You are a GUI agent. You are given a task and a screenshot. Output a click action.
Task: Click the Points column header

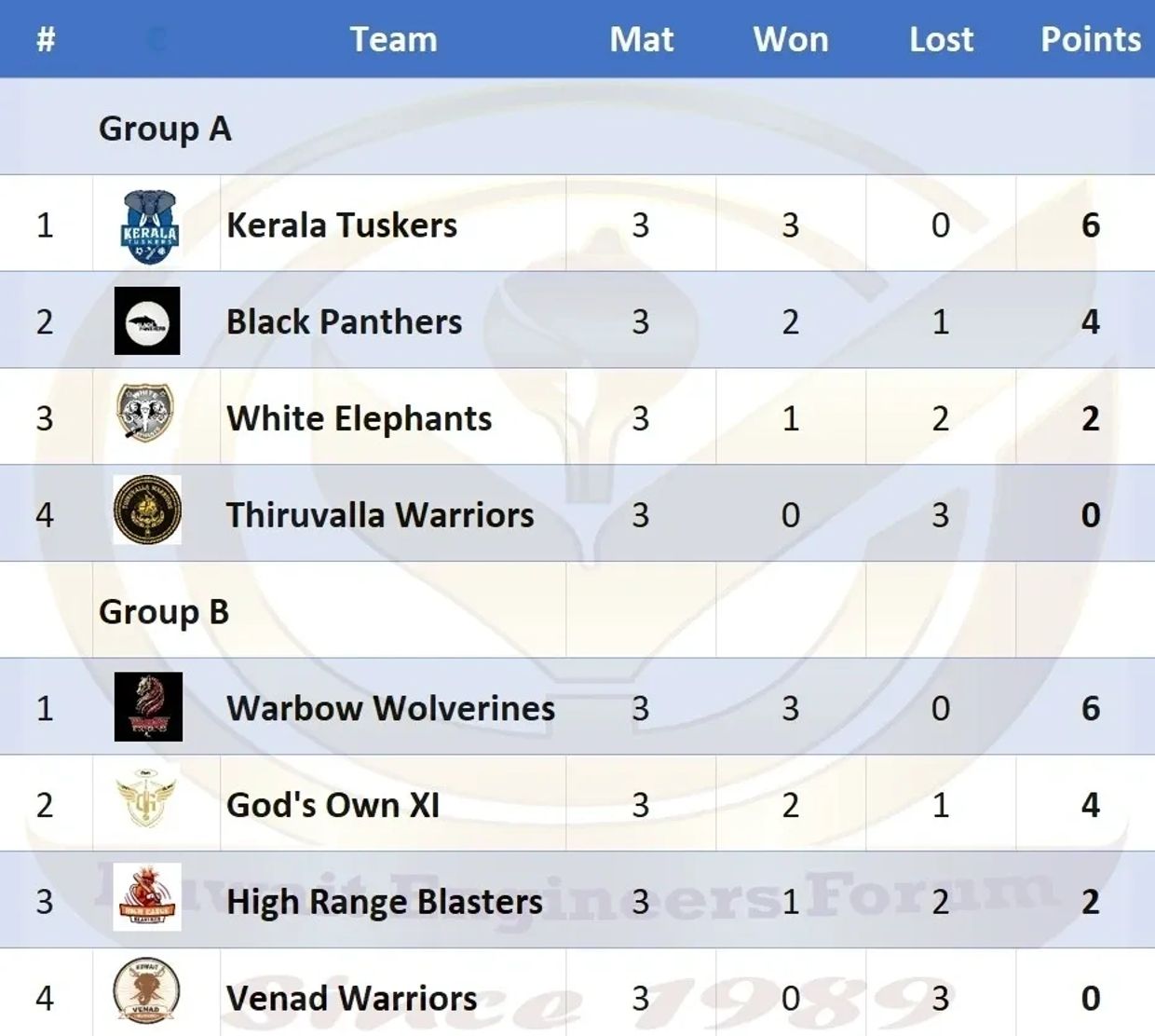point(1090,39)
